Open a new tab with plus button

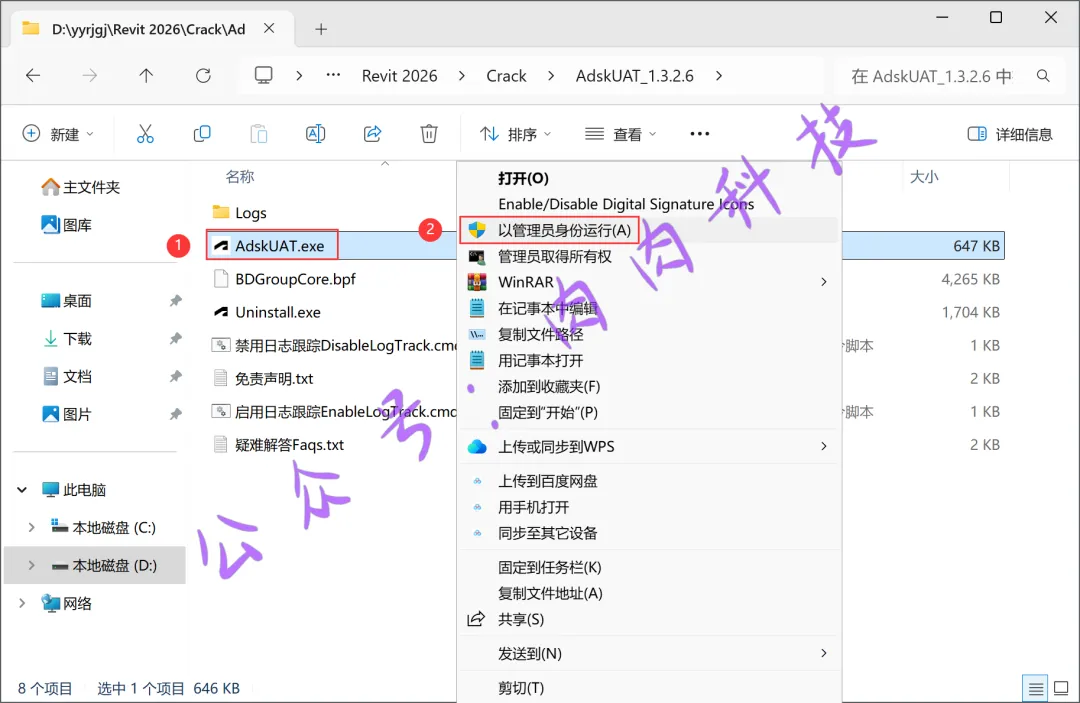click(321, 29)
